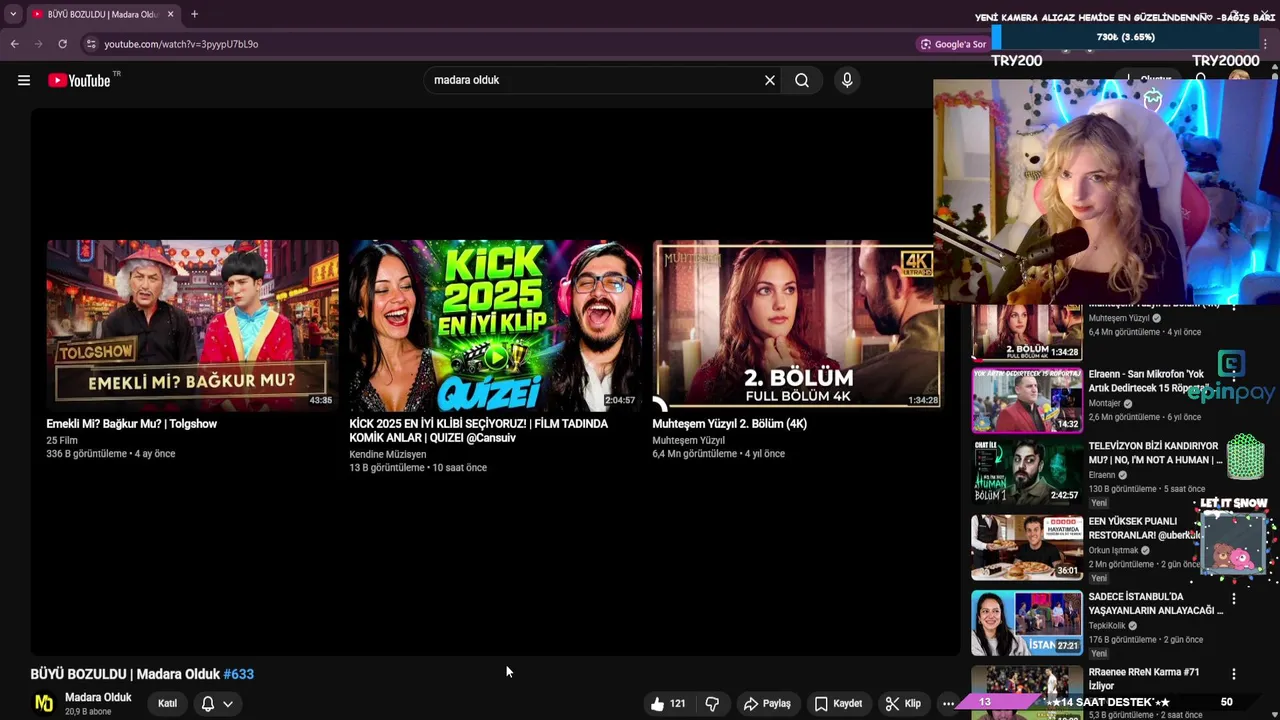Join channel with Katıl button
The width and height of the screenshot is (1280, 720).
167,704
